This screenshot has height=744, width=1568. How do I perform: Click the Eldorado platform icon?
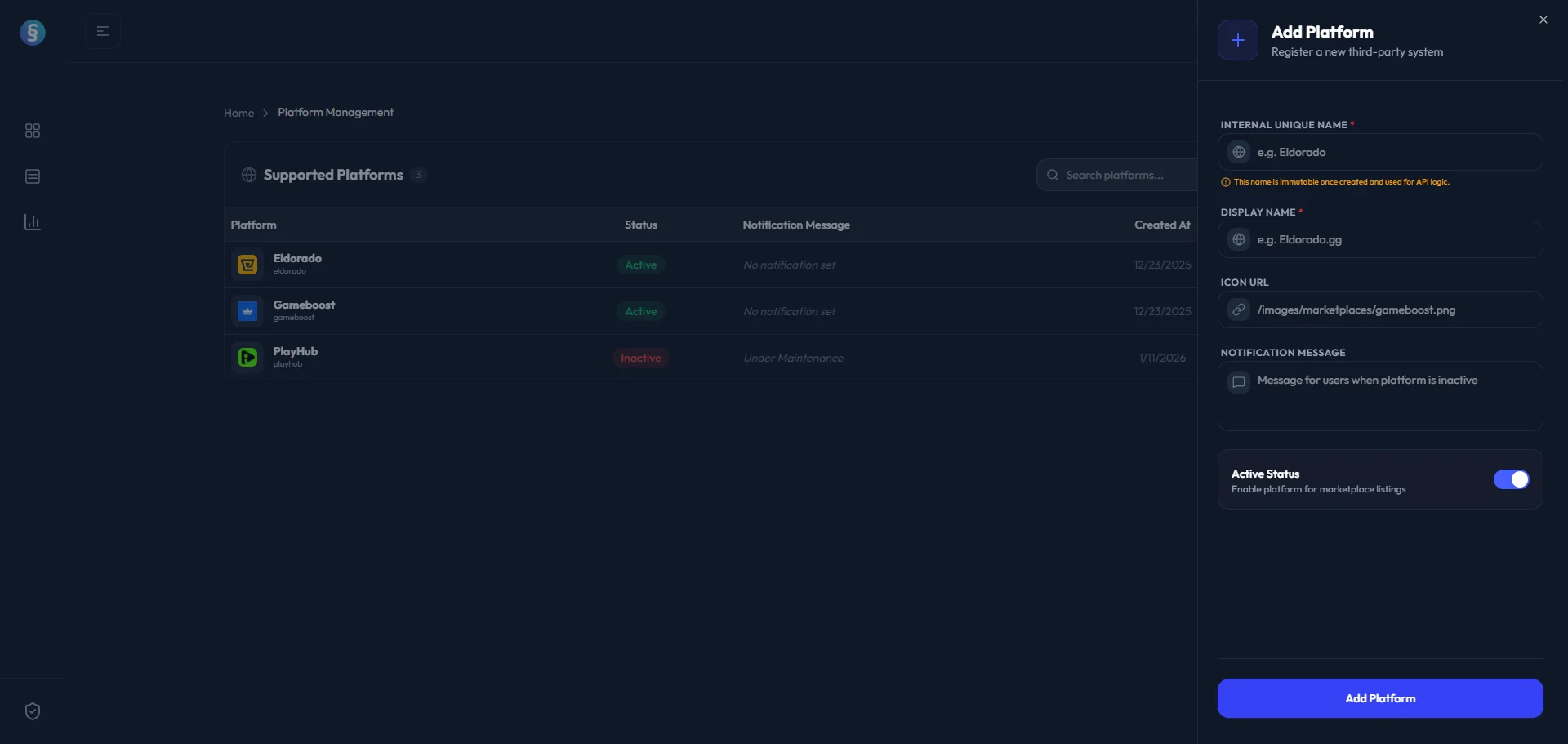[x=247, y=265]
